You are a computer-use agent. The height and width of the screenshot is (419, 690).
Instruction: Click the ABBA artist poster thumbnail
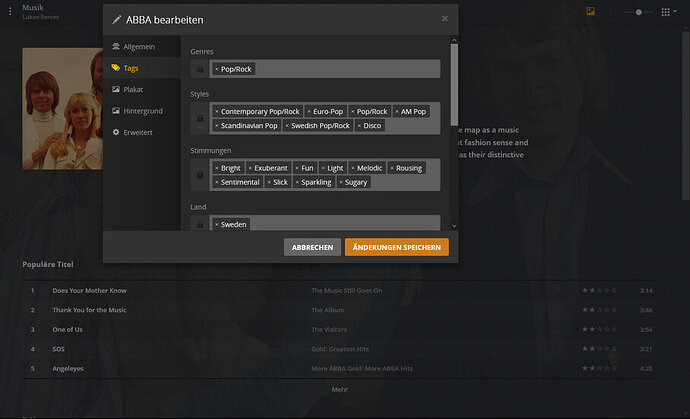coord(62,109)
